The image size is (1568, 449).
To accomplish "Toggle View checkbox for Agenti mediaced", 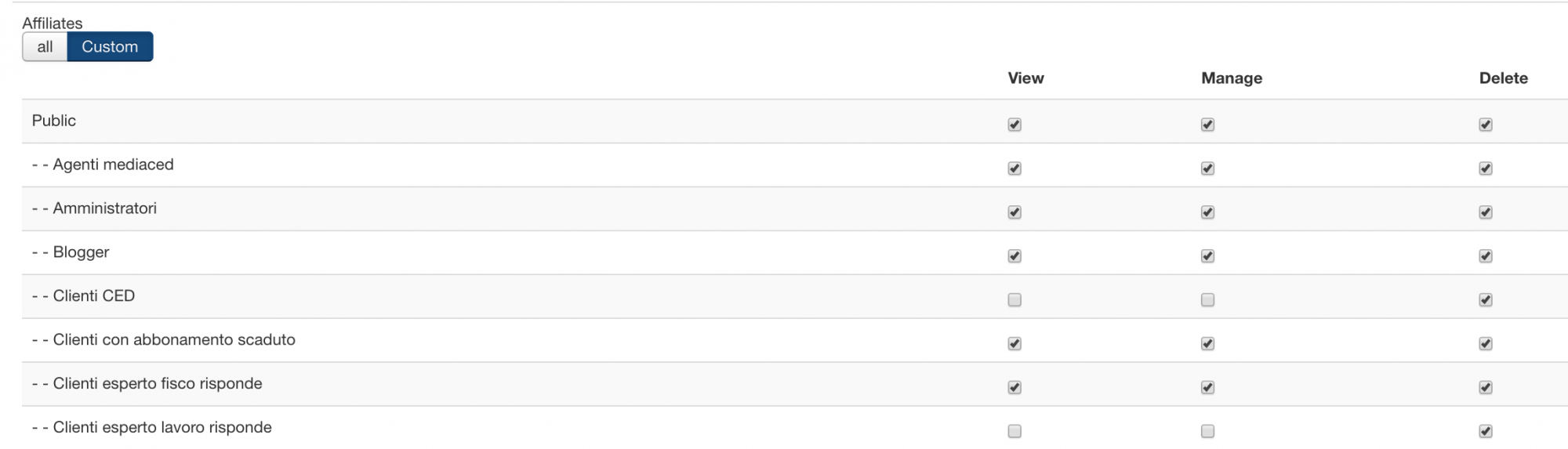I will pos(1014,168).
